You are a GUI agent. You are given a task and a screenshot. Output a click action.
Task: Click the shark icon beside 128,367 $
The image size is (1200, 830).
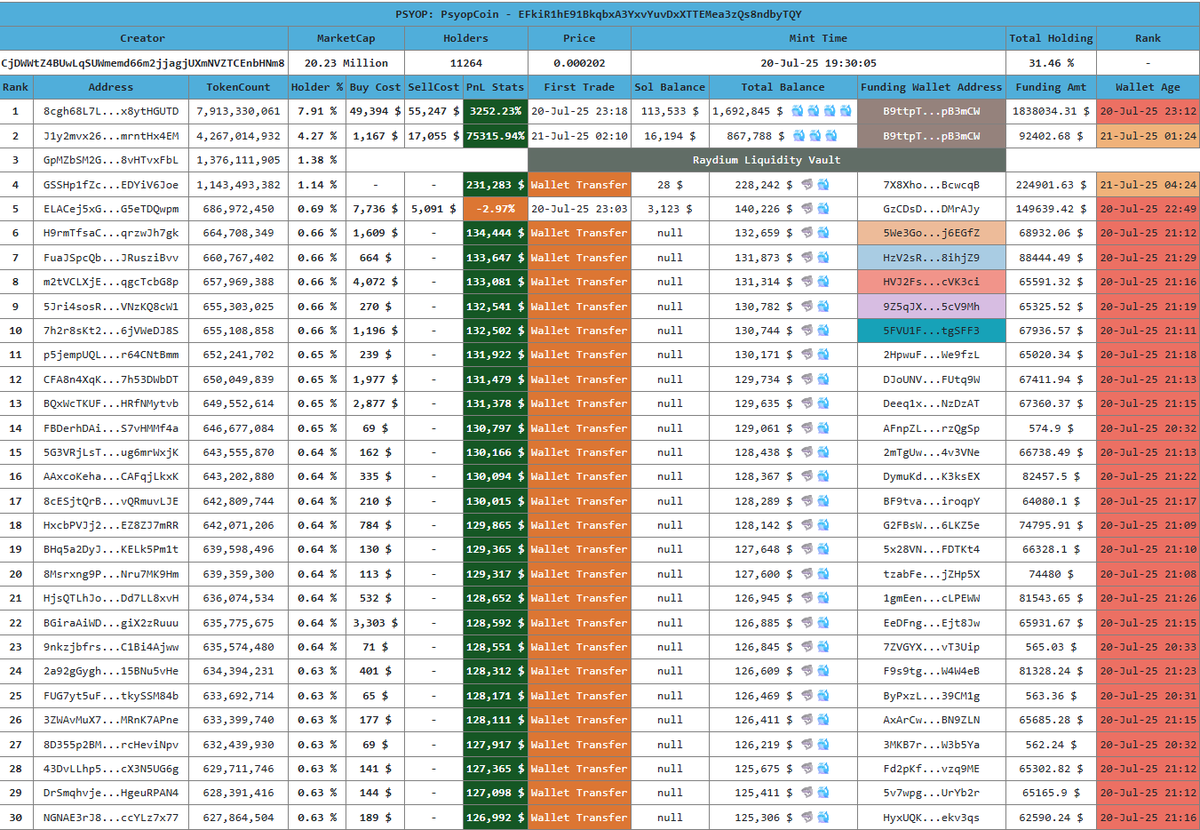coord(805,477)
